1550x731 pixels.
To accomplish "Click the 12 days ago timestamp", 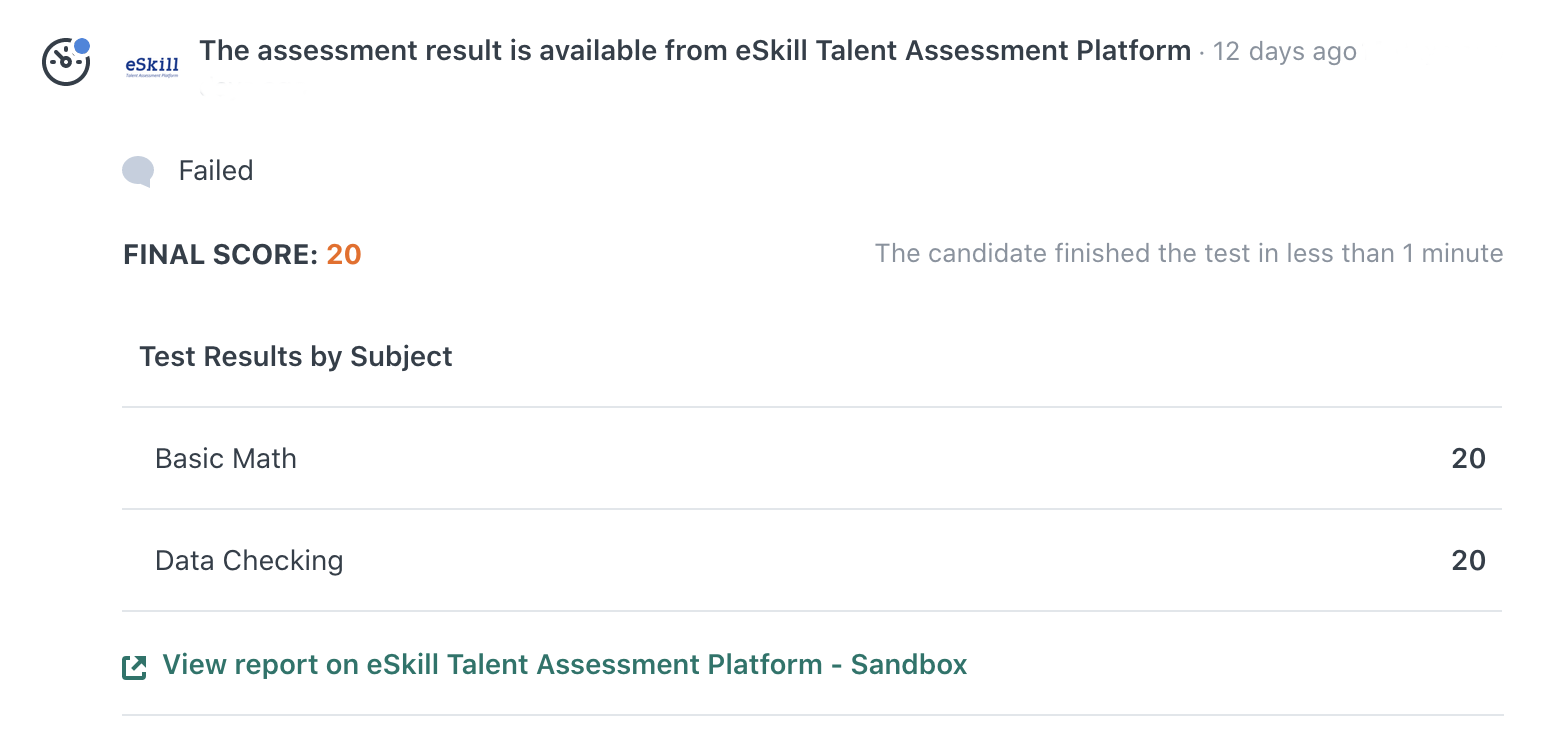I will [1285, 51].
